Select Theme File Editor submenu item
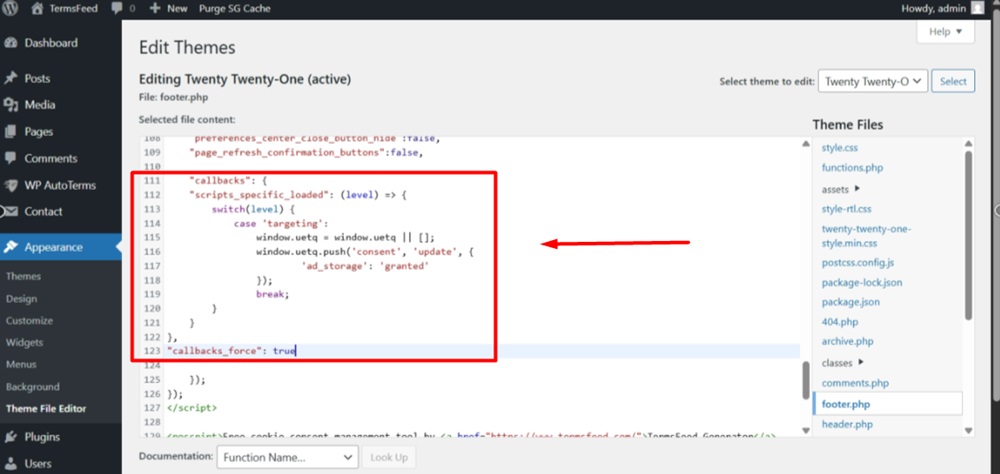Screen dimensions: 1000x474 tap(46, 408)
